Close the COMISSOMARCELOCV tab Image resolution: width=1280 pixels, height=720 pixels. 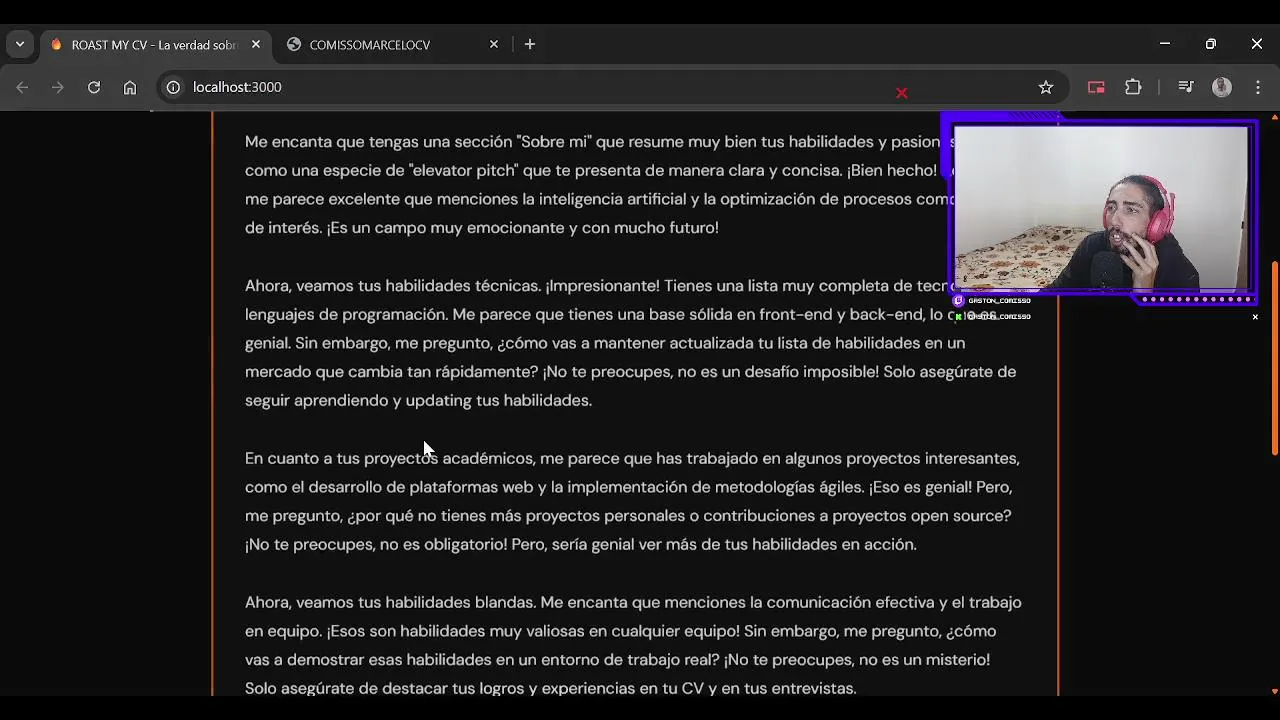coord(494,45)
